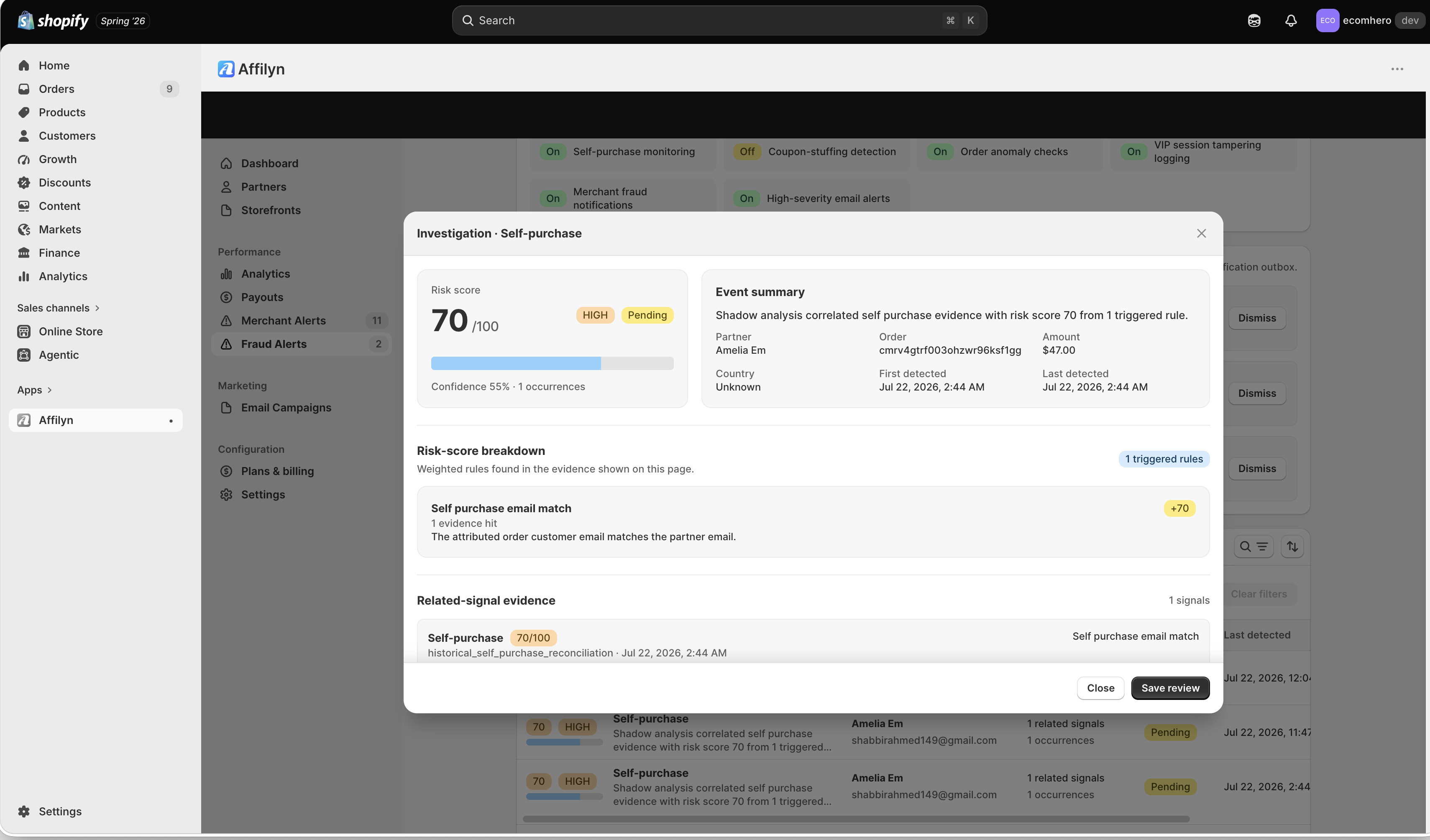
Task: Open the sort arrows button in alerts table
Action: click(x=1292, y=547)
